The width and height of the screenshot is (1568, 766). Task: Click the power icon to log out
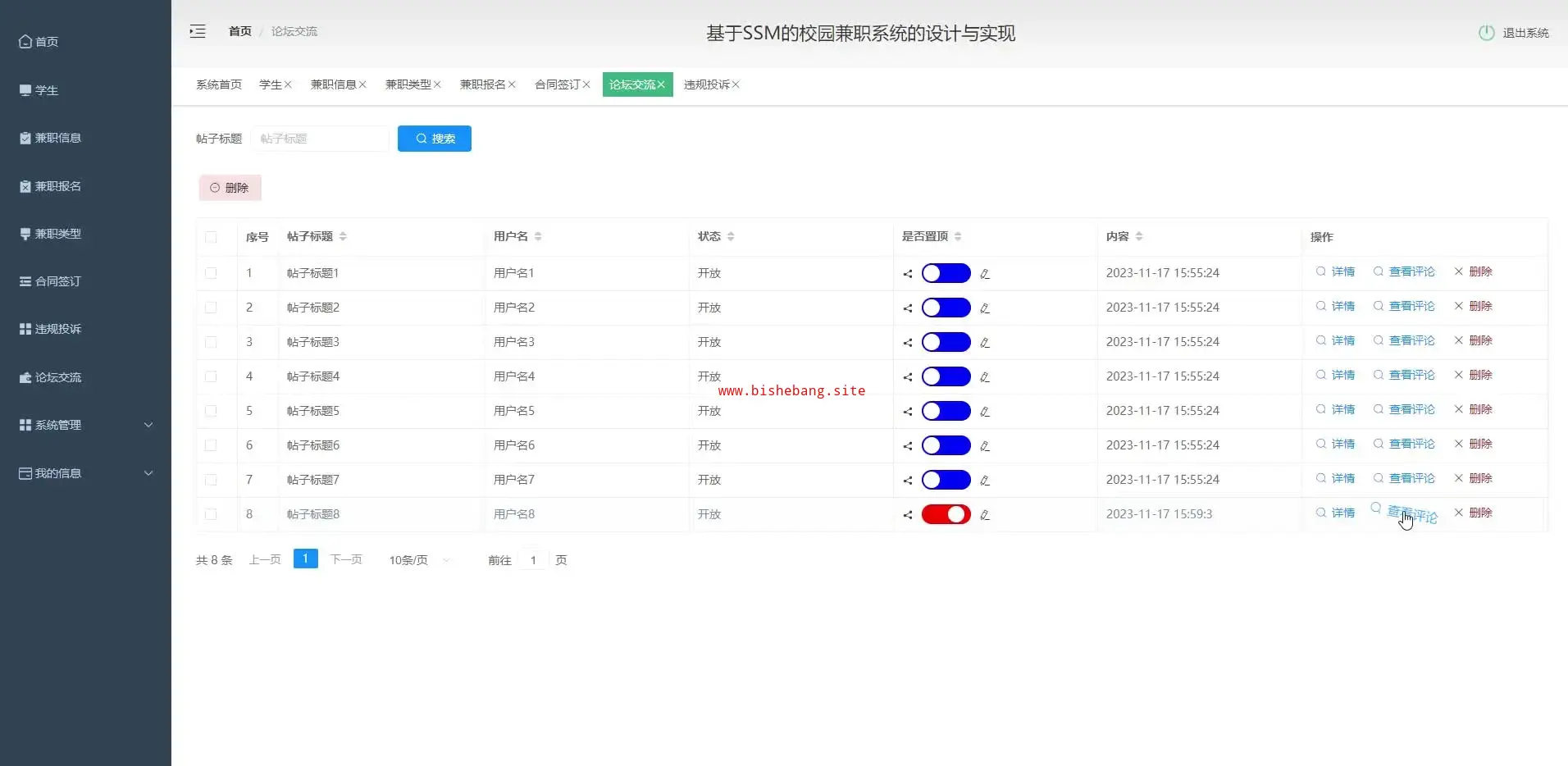pos(1486,33)
